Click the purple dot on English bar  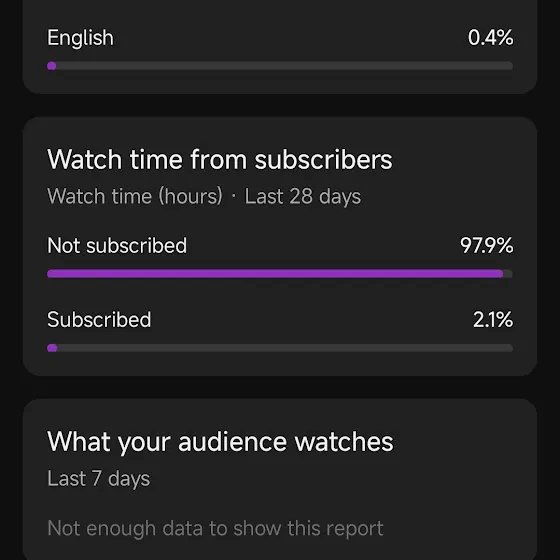click(52, 66)
